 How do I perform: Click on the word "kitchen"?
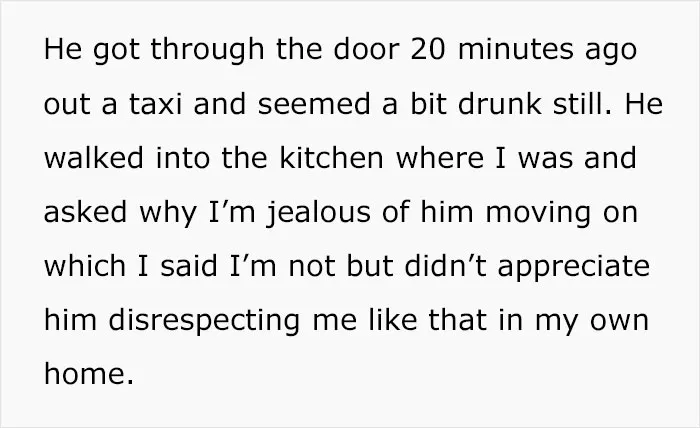point(331,158)
